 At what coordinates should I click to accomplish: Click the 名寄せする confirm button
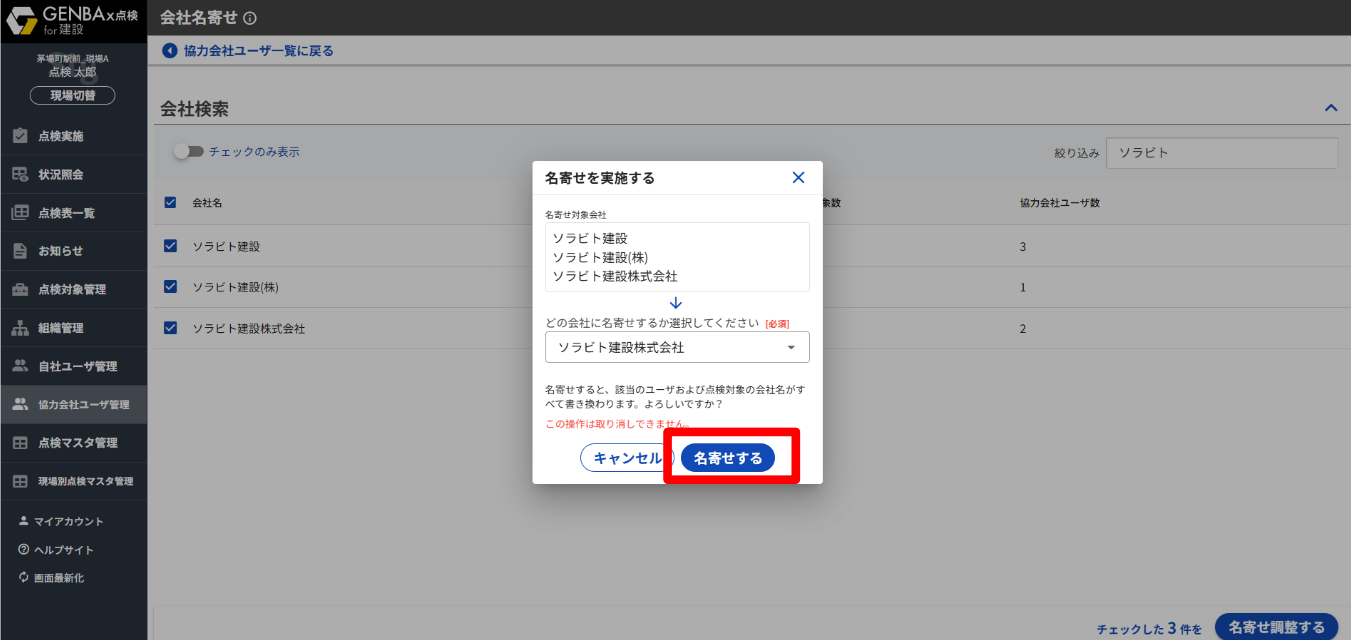728,458
